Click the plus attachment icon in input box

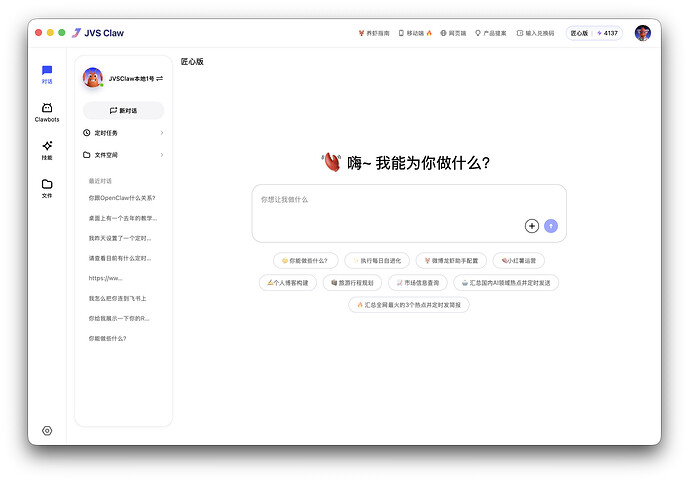pyautogui.click(x=531, y=226)
